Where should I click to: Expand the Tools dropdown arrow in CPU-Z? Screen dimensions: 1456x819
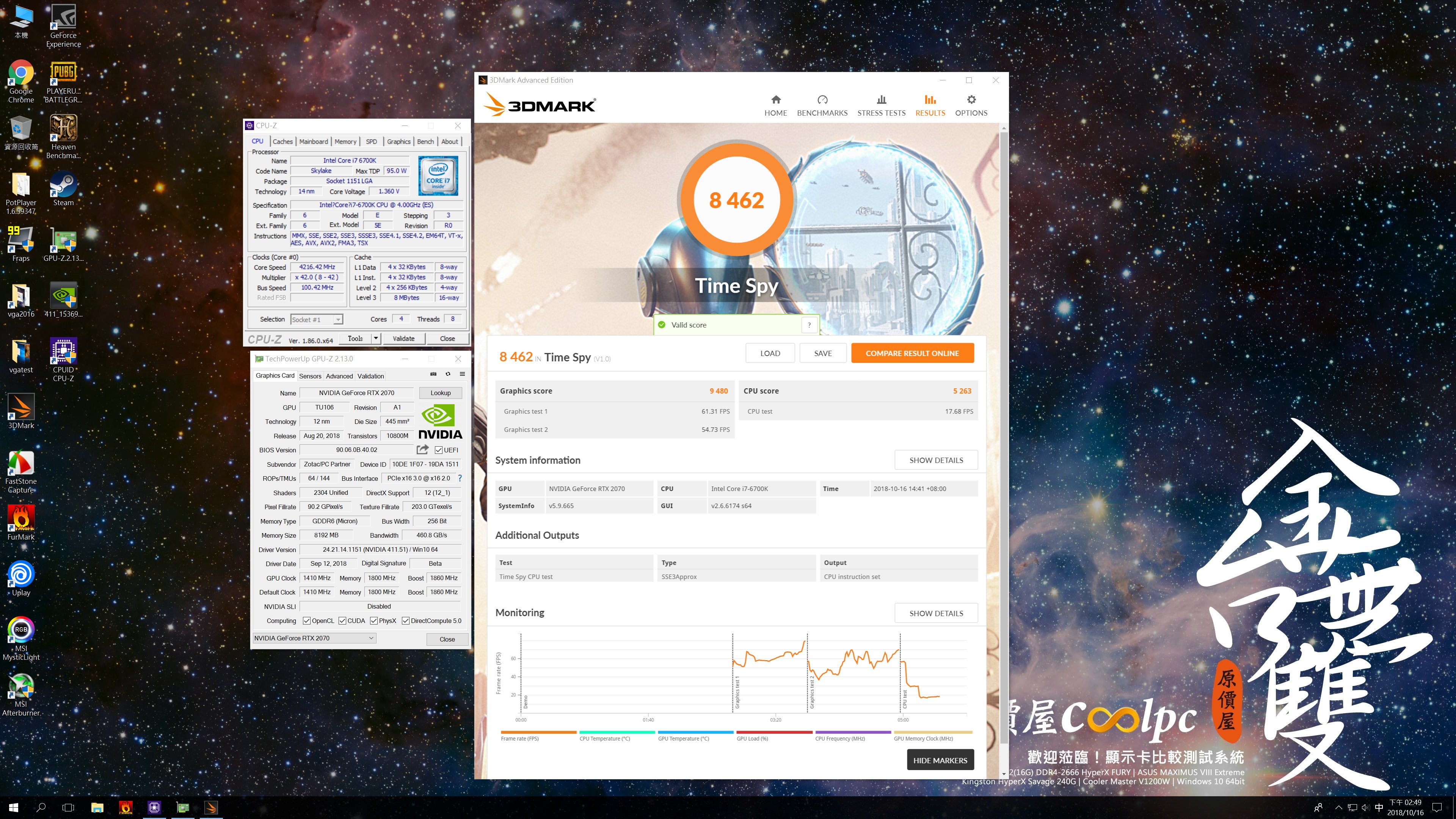coord(376,338)
